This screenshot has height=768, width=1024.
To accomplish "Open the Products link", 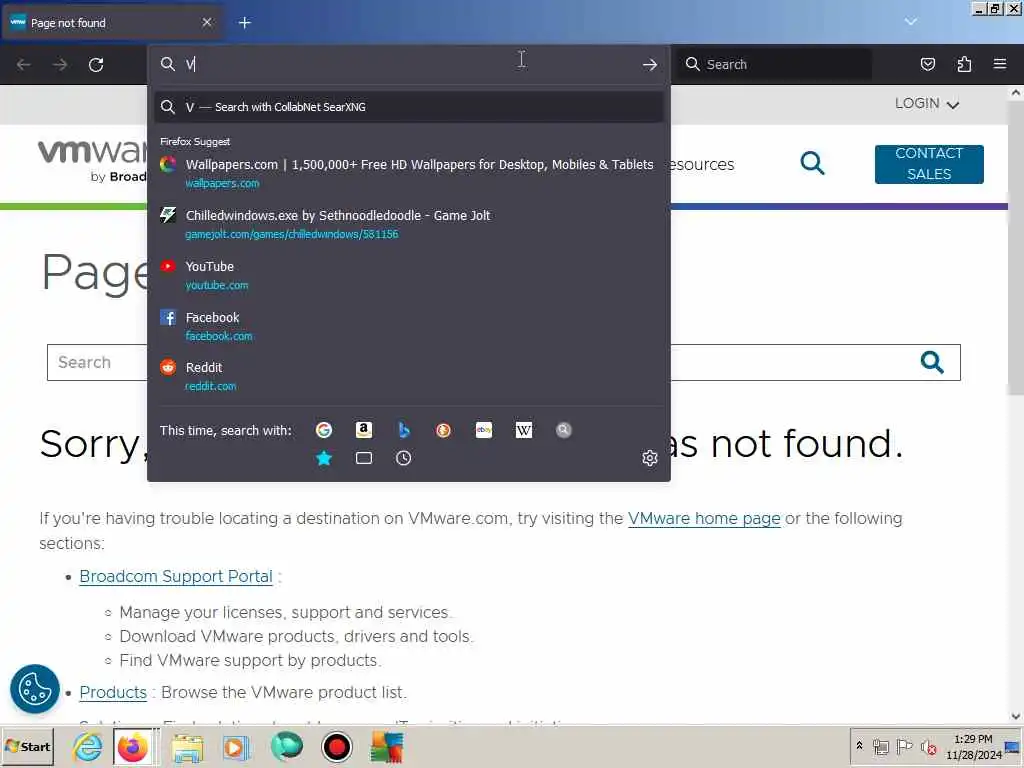I will 113,692.
